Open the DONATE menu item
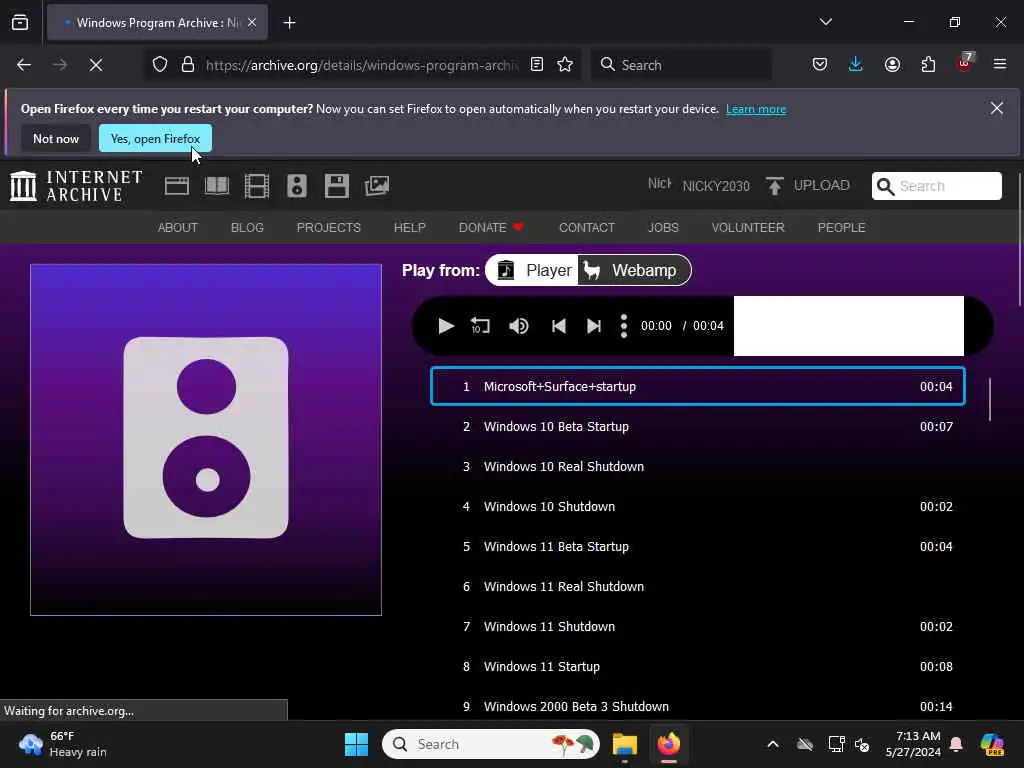1024x768 pixels. pyautogui.click(x=491, y=227)
